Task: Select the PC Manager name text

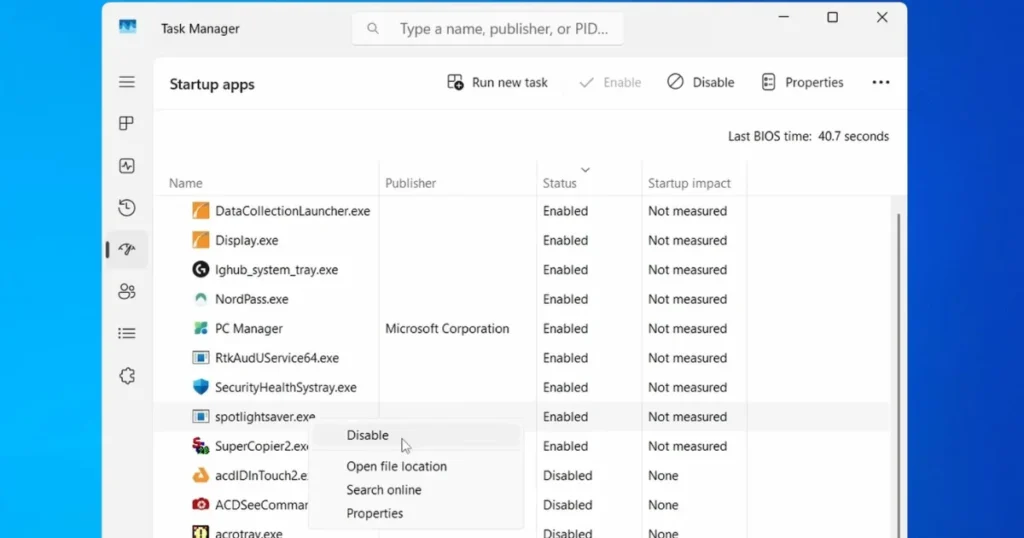Action: tap(249, 328)
